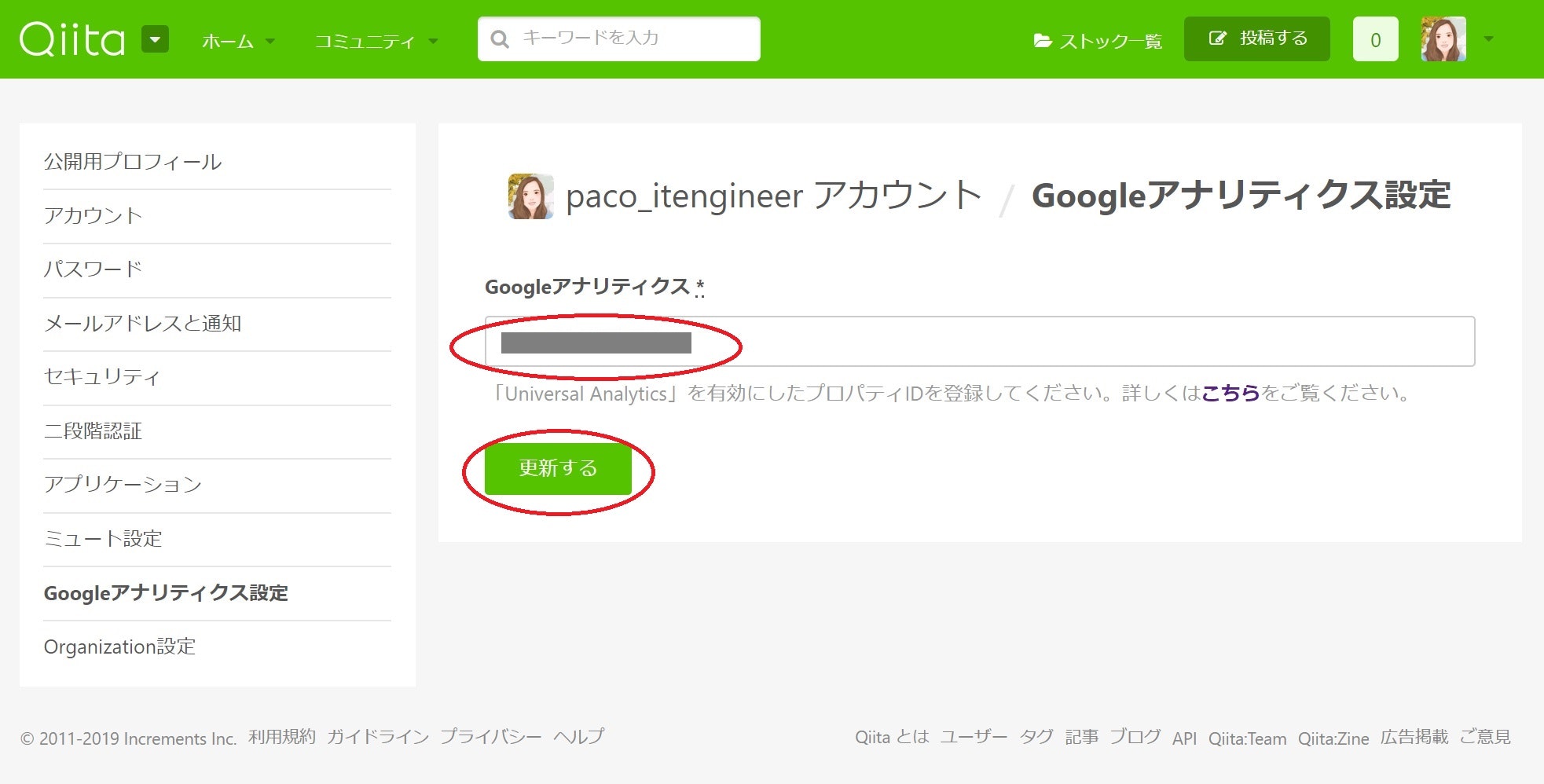Open ヘルプ footer link
This screenshot has width=1544, height=784.
pyautogui.click(x=579, y=737)
